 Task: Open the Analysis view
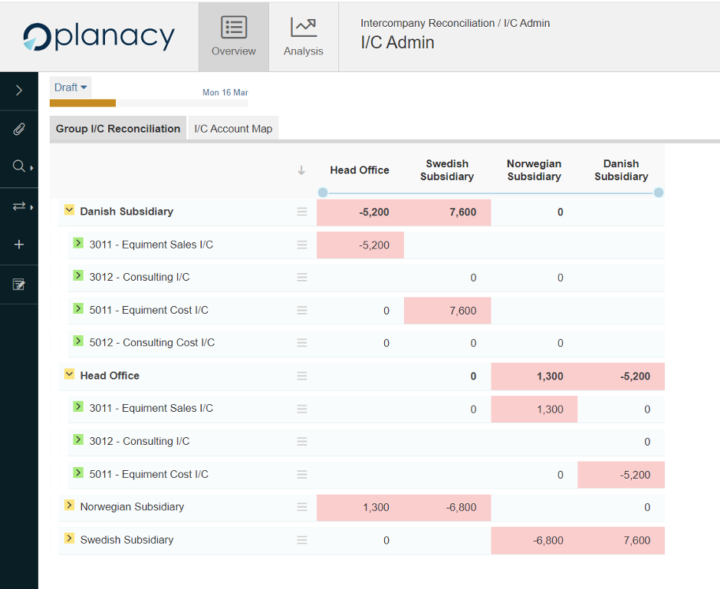pyautogui.click(x=303, y=36)
